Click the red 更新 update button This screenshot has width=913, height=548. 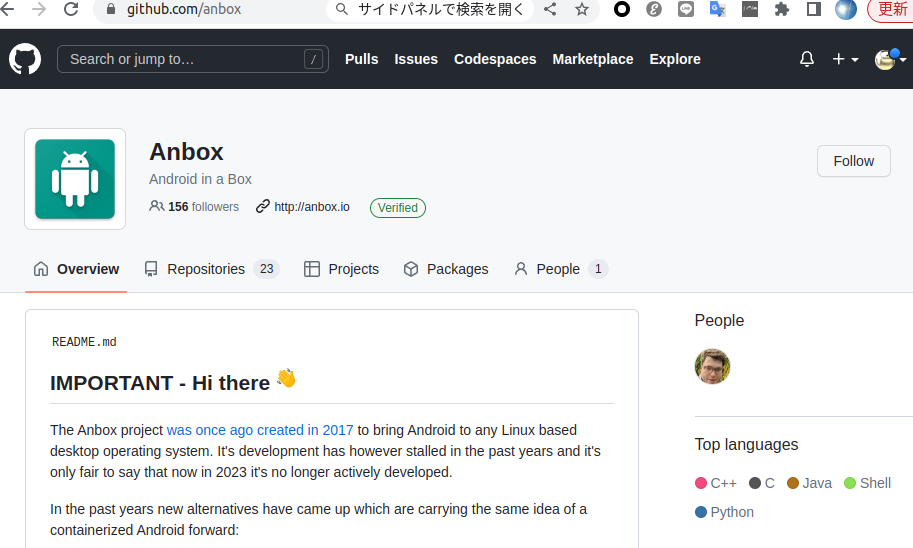(x=891, y=10)
